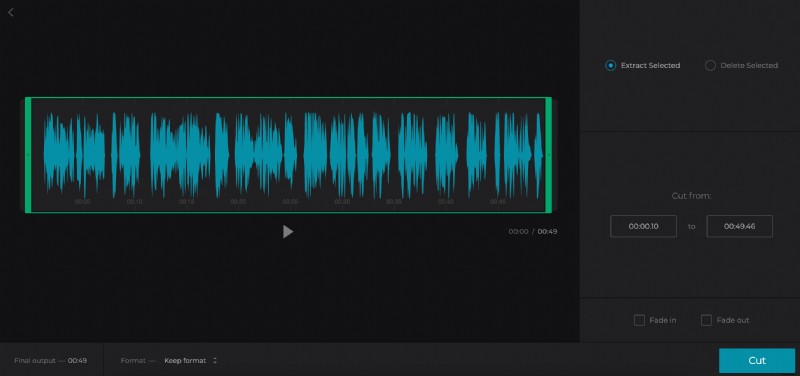Viewport: 800px width, 376px height.
Task: Click the 00:00 / 00:49 playback time readout
Action: (533, 232)
